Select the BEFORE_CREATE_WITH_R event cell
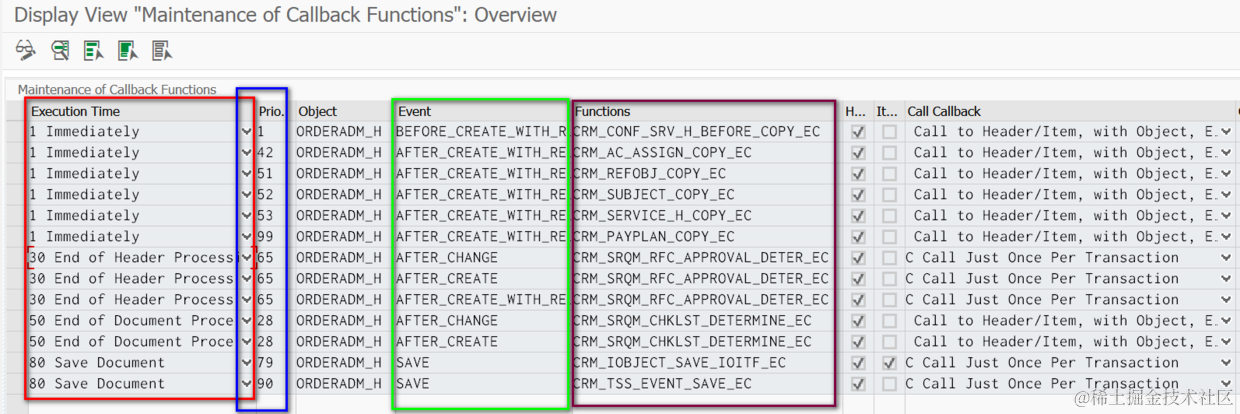Image resolution: width=1240 pixels, height=414 pixels. [482, 132]
